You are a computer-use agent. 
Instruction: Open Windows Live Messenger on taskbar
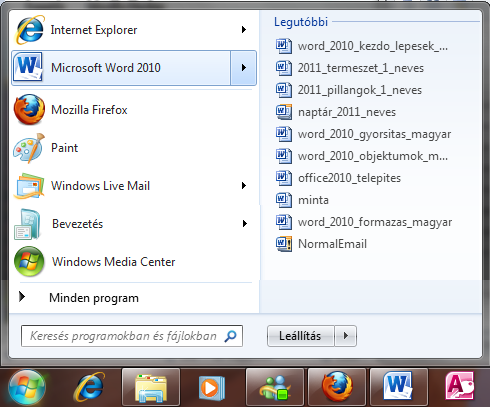point(275,388)
